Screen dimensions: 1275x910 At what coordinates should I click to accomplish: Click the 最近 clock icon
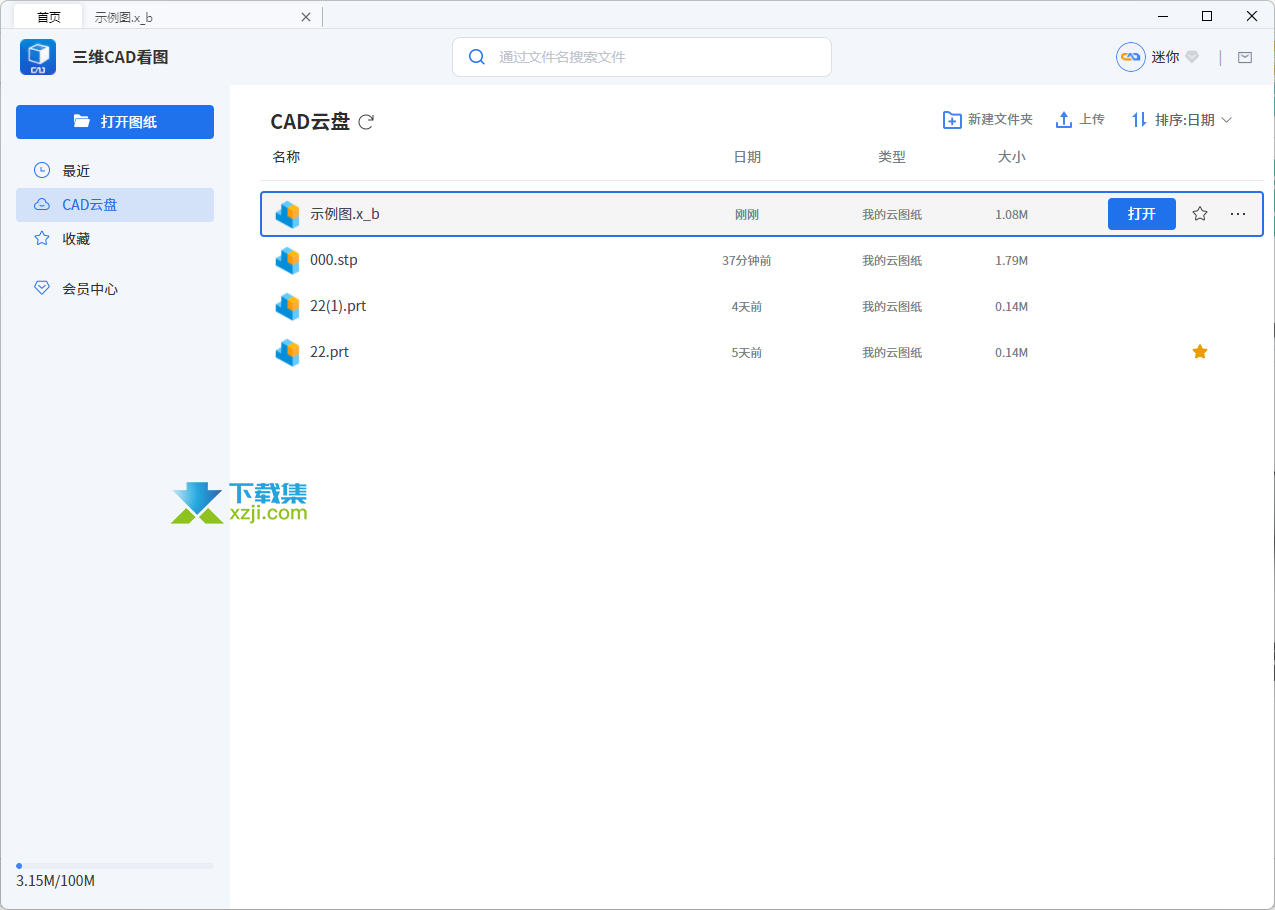[x=42, y=170]
